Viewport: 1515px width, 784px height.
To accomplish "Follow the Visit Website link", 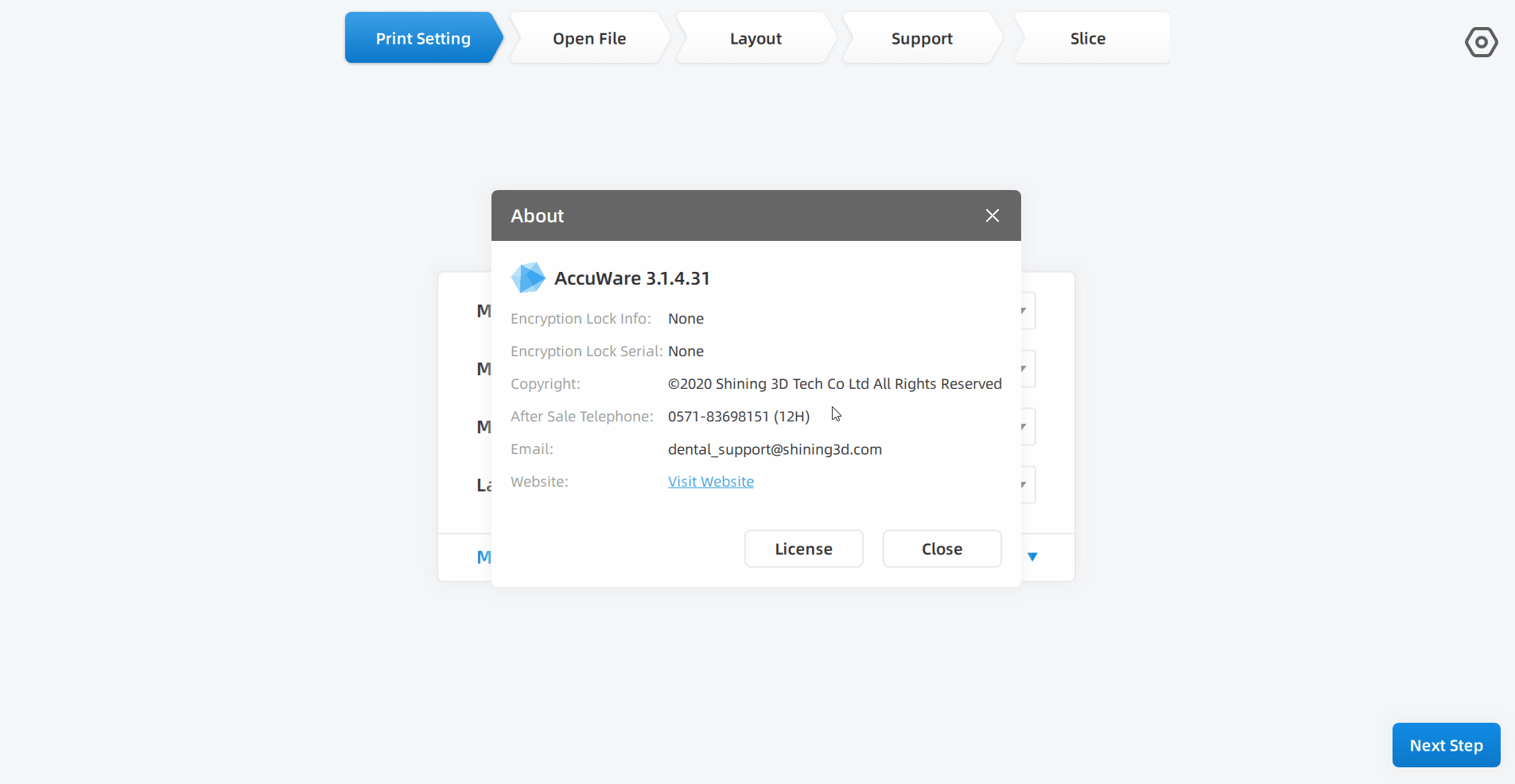I will [711, 482].
